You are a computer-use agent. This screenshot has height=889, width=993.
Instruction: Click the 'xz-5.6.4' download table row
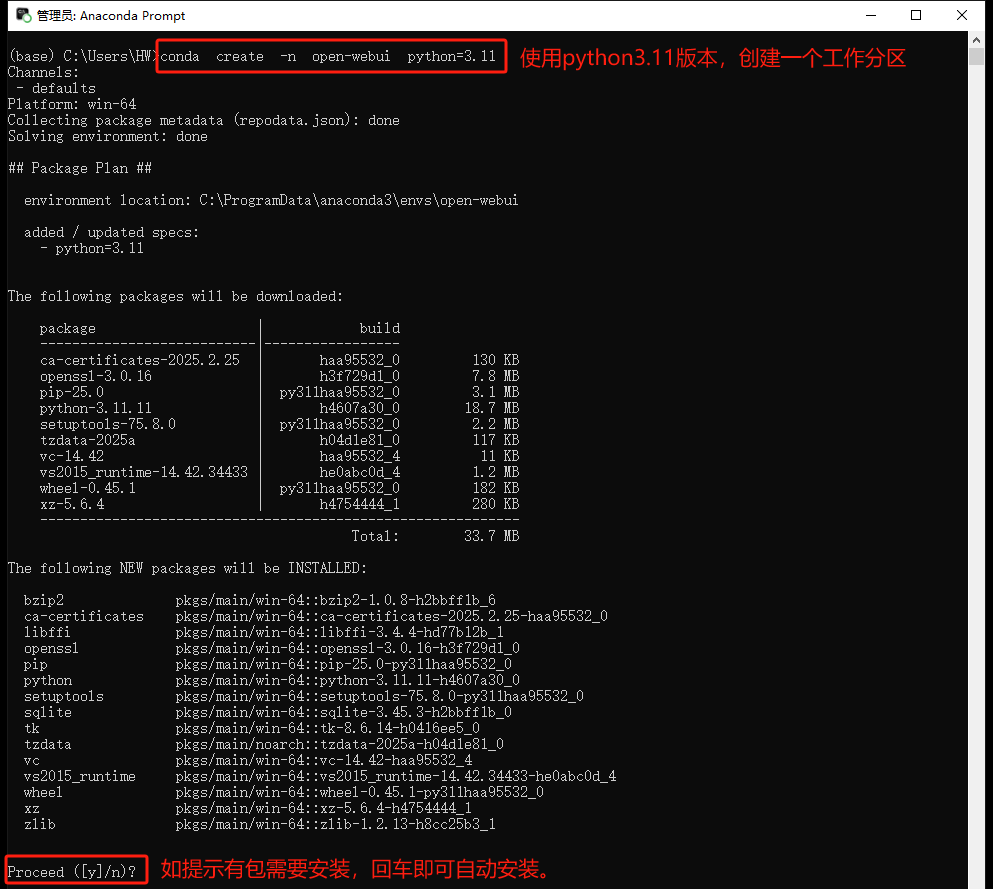tap(279, 504)
